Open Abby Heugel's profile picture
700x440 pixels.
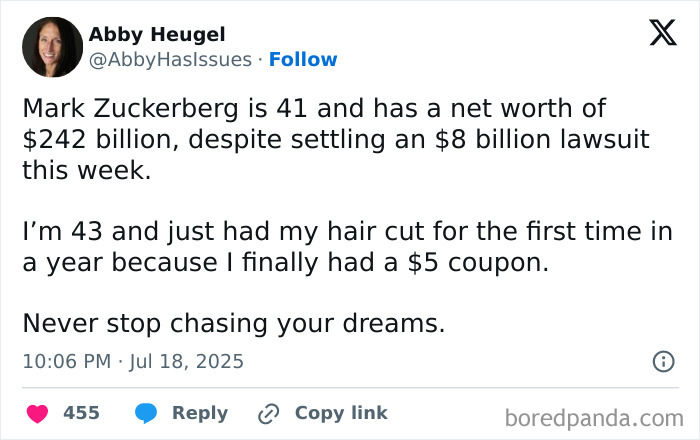[51, 47]
